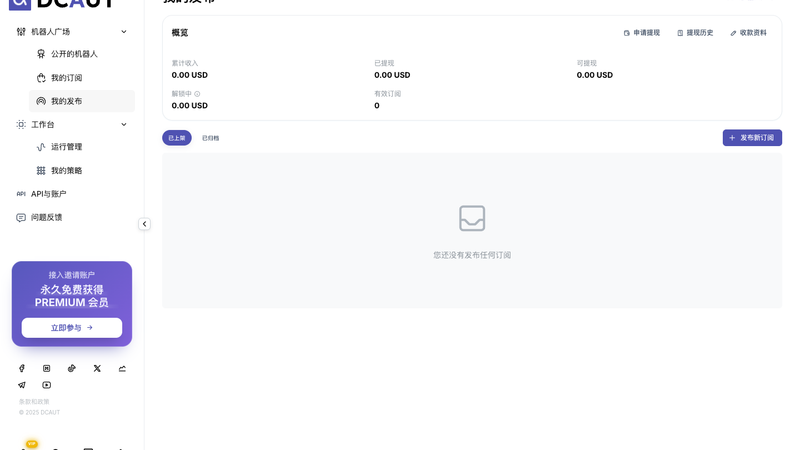The width and height of the screenshot is (800, 450).
Task: Collapse the 工作台 section chevron
Action: pyautogui.click(x=123, y=124)
